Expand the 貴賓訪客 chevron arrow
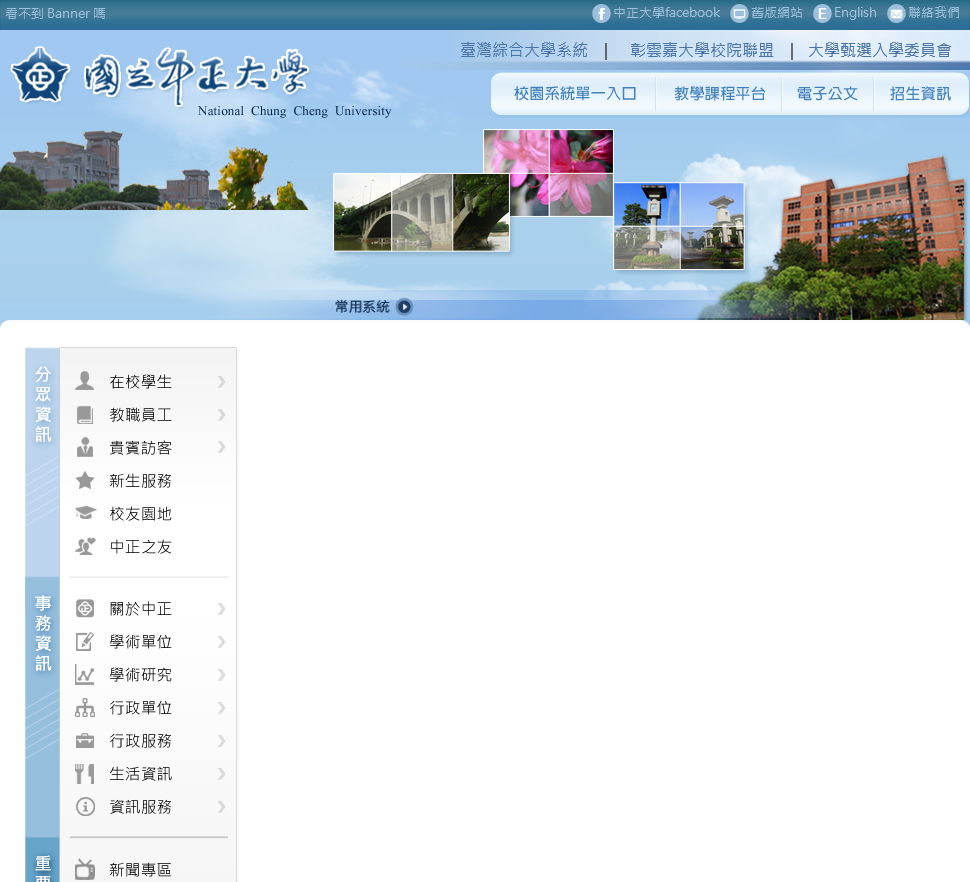The height and width of the screenshot is (882, 970). click(221, 447)
